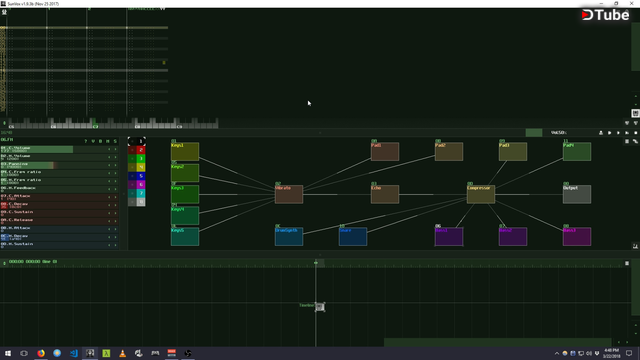Image resolution: width=640 pixels, height=360 pixels.
Task: Select the Pad1 module
Action: point(385,151)
